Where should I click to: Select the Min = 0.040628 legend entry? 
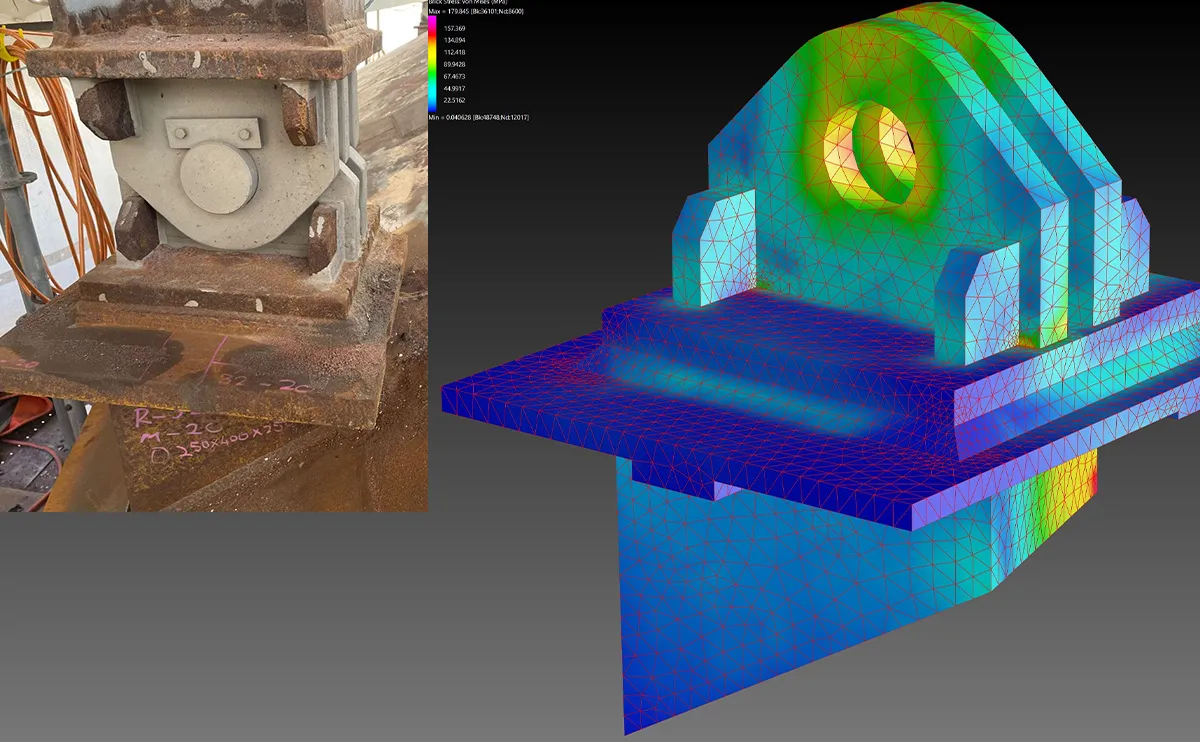[478, 117]
